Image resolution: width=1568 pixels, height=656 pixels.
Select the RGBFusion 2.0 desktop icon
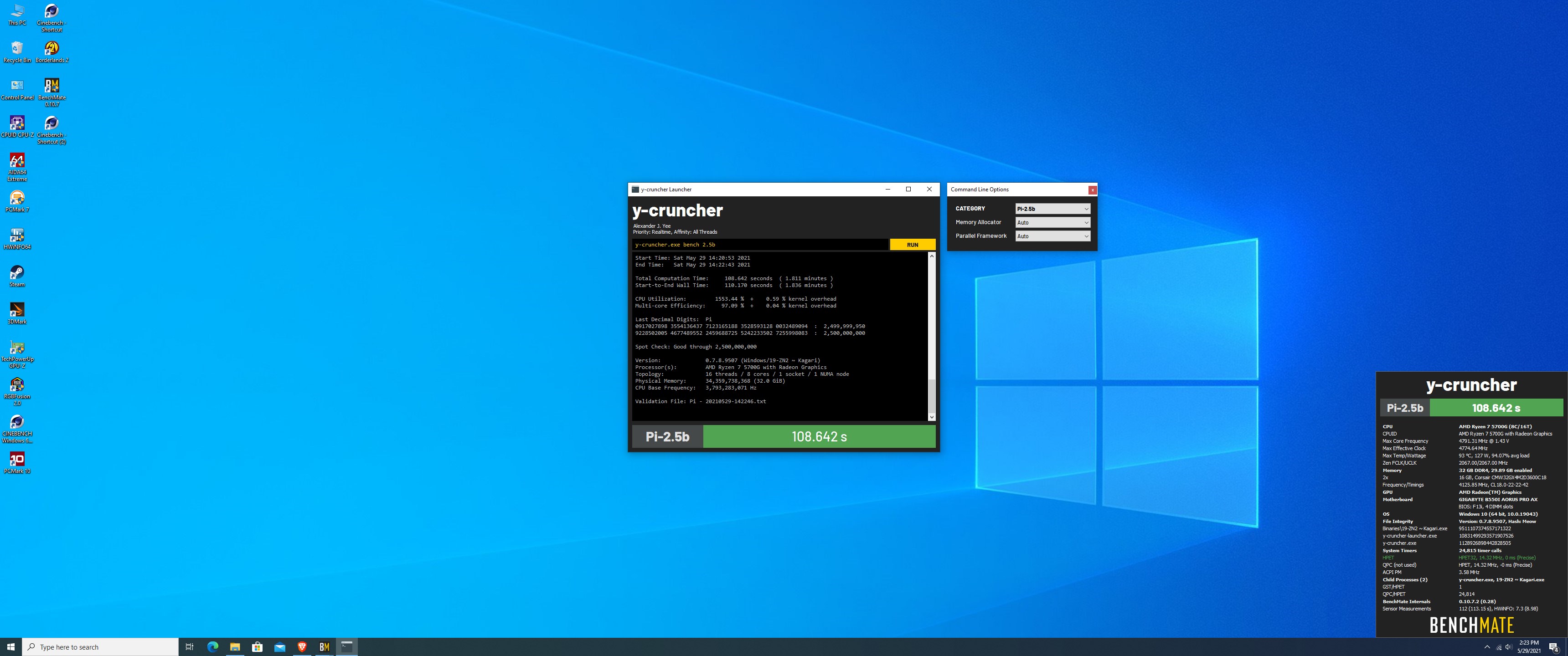pos(17,391)
